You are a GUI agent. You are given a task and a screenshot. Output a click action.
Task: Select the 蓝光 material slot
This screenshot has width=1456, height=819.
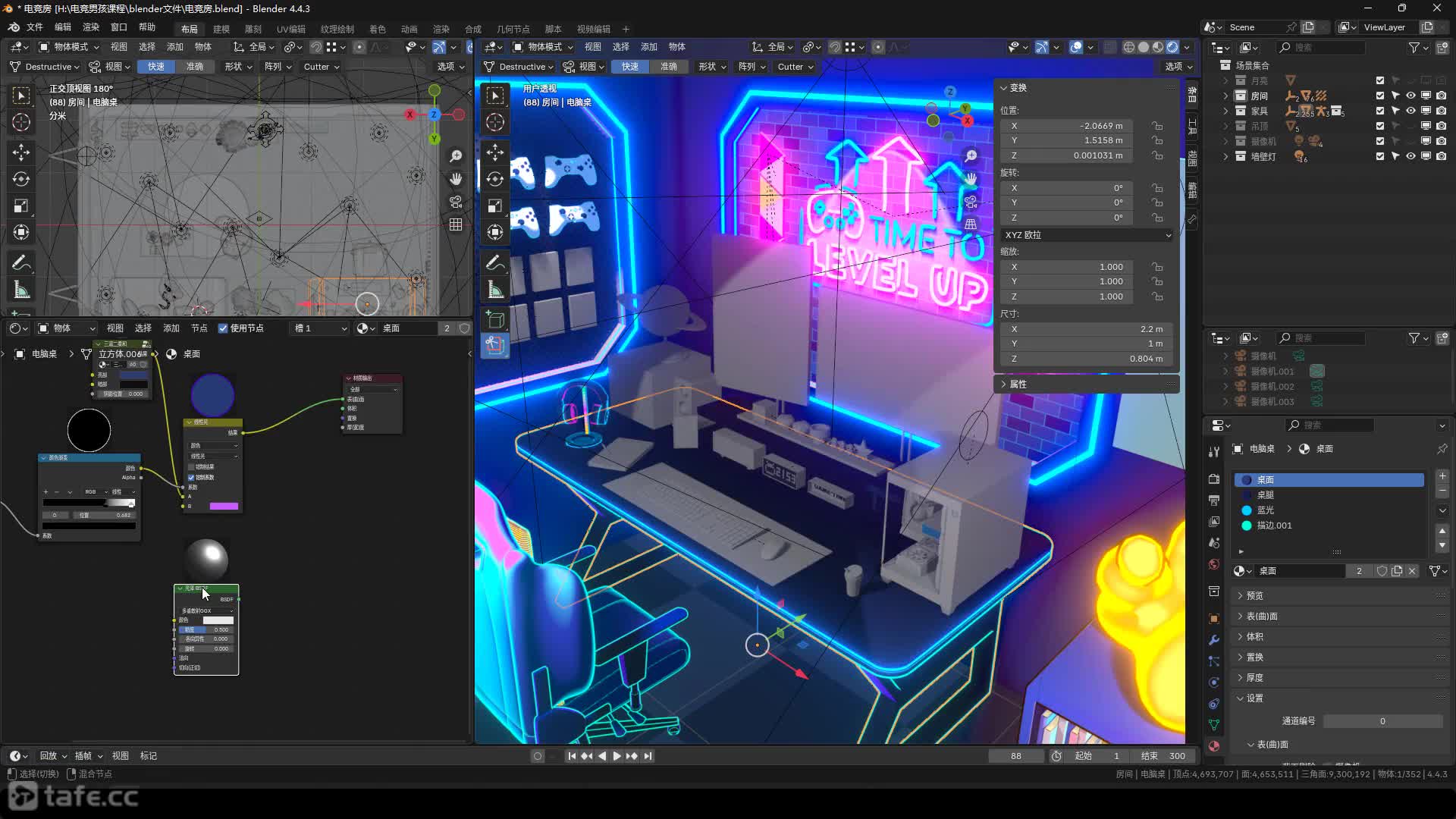pos(1266,510)
